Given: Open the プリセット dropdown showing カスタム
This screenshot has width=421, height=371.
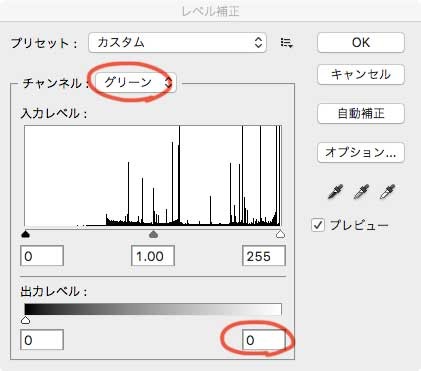Looking at the screenshot, I should click(177, 43).
